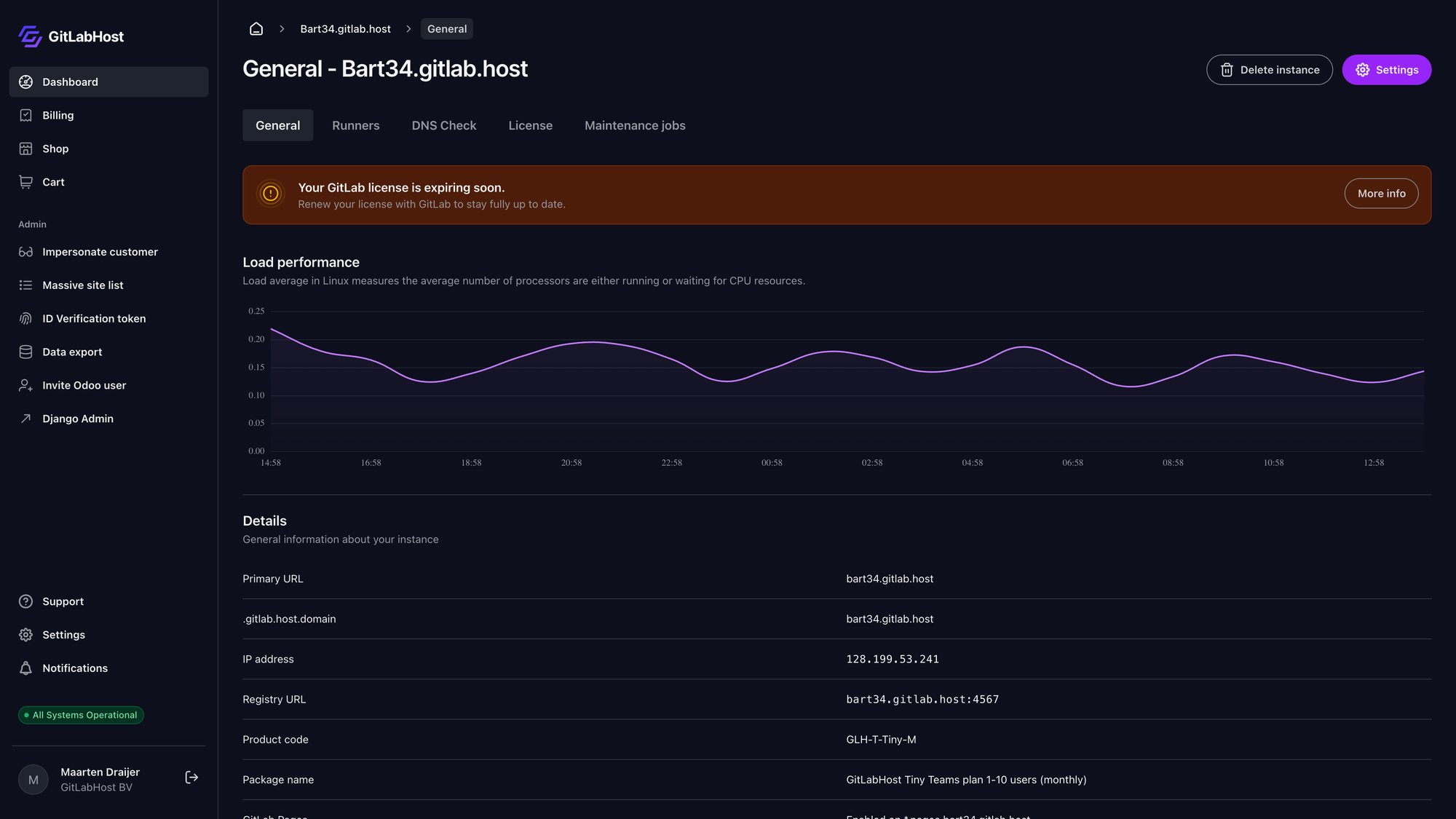Screen dimensions: 1456x819
Task: Open Django Admin
Action: (78, 419)
